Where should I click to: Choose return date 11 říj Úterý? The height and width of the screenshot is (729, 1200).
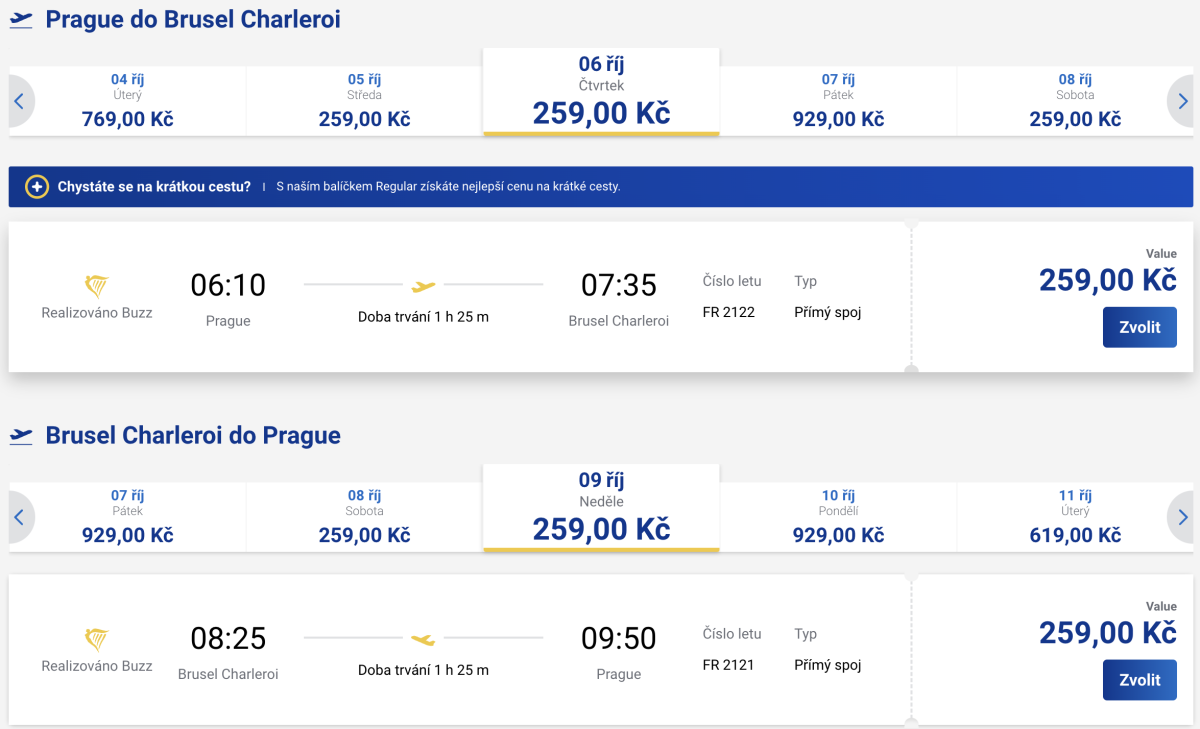1075,517
